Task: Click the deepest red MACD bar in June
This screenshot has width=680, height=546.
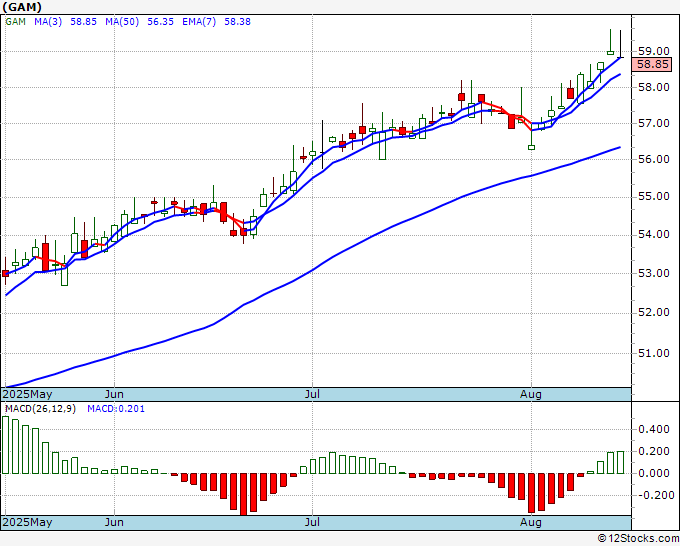Action: pos(243,494)
